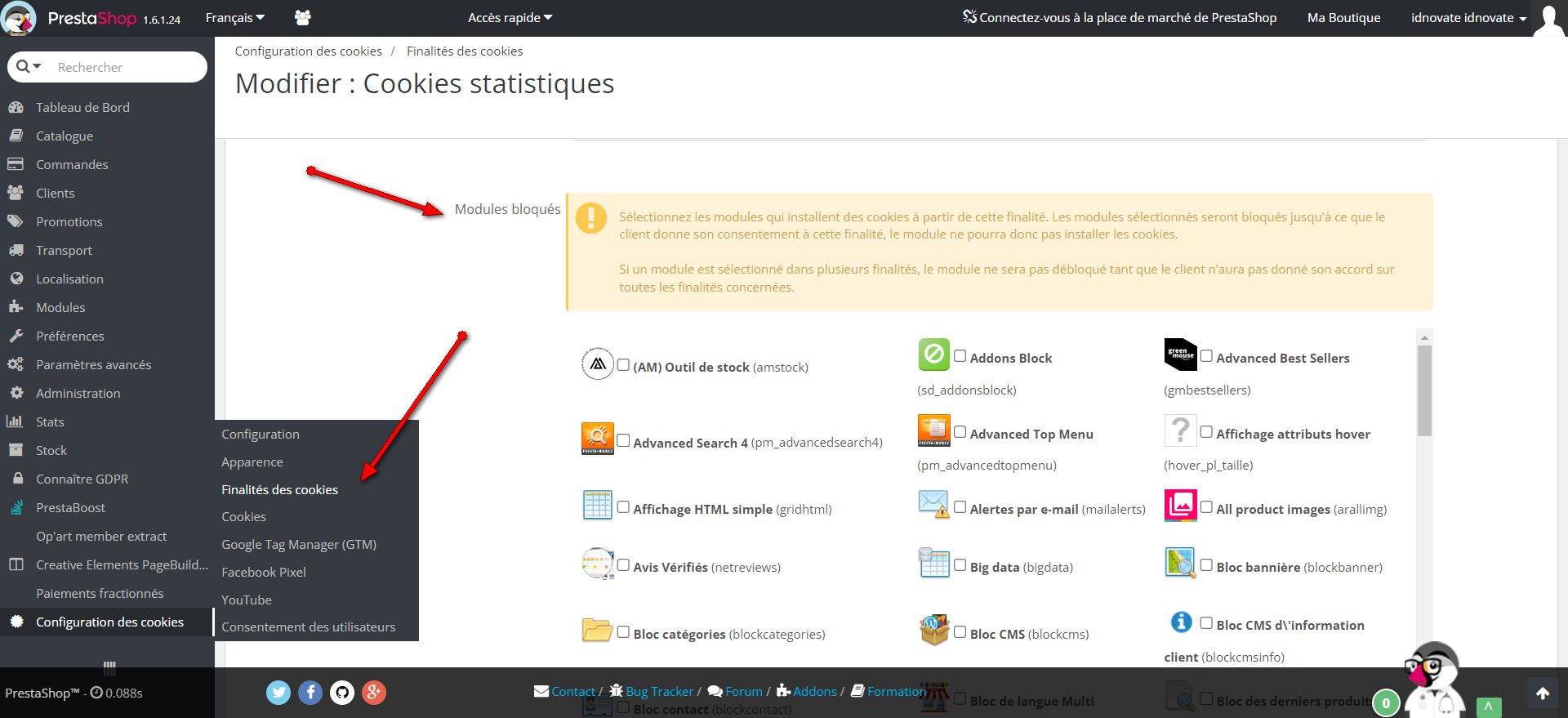Click the Localisation globe icon
This screenshot has width=1568, height=718.
coord(16,279)
